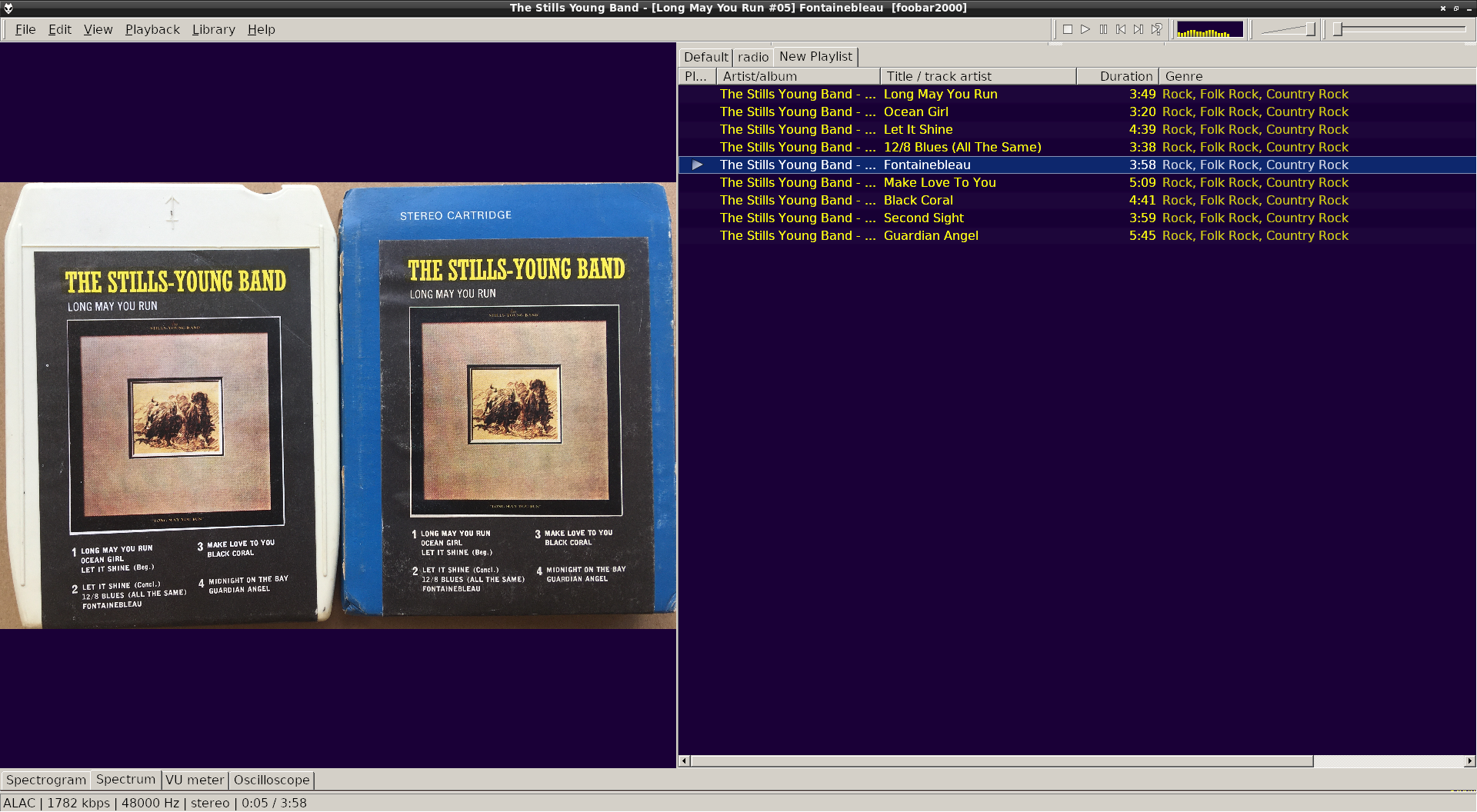
Task: Sort by the Duration column header
Action: (x=1118, y=76)
